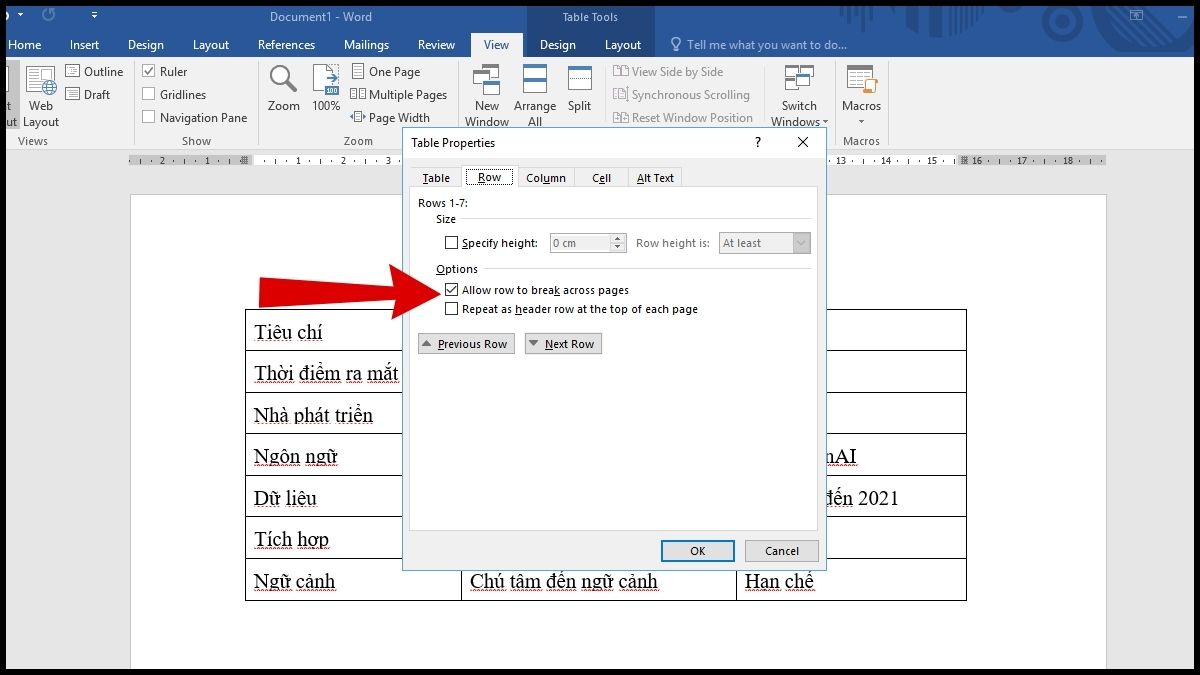Viewport: 1200px width, 675px height.
Task: Click View Side by Side
Action: [x=668, y=72]
